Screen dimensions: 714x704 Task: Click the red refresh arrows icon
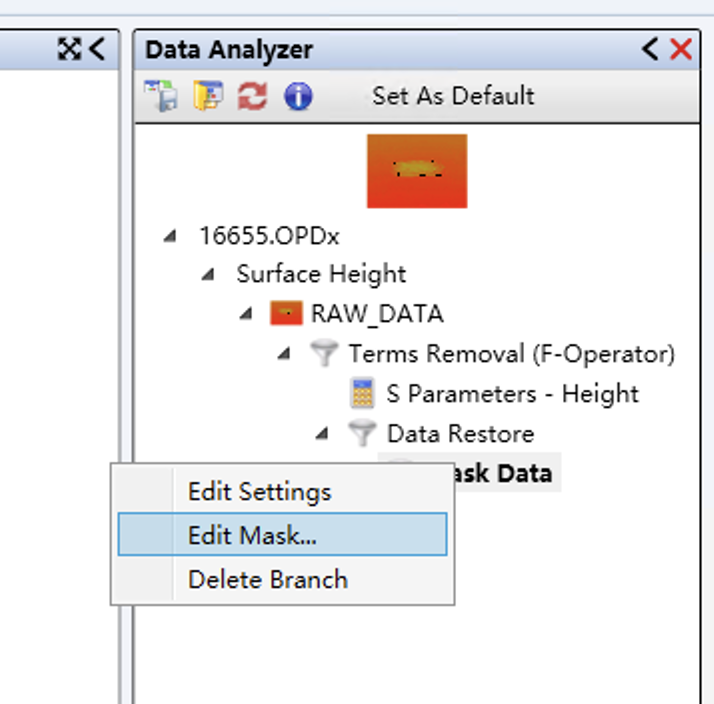tap(252, 97)
